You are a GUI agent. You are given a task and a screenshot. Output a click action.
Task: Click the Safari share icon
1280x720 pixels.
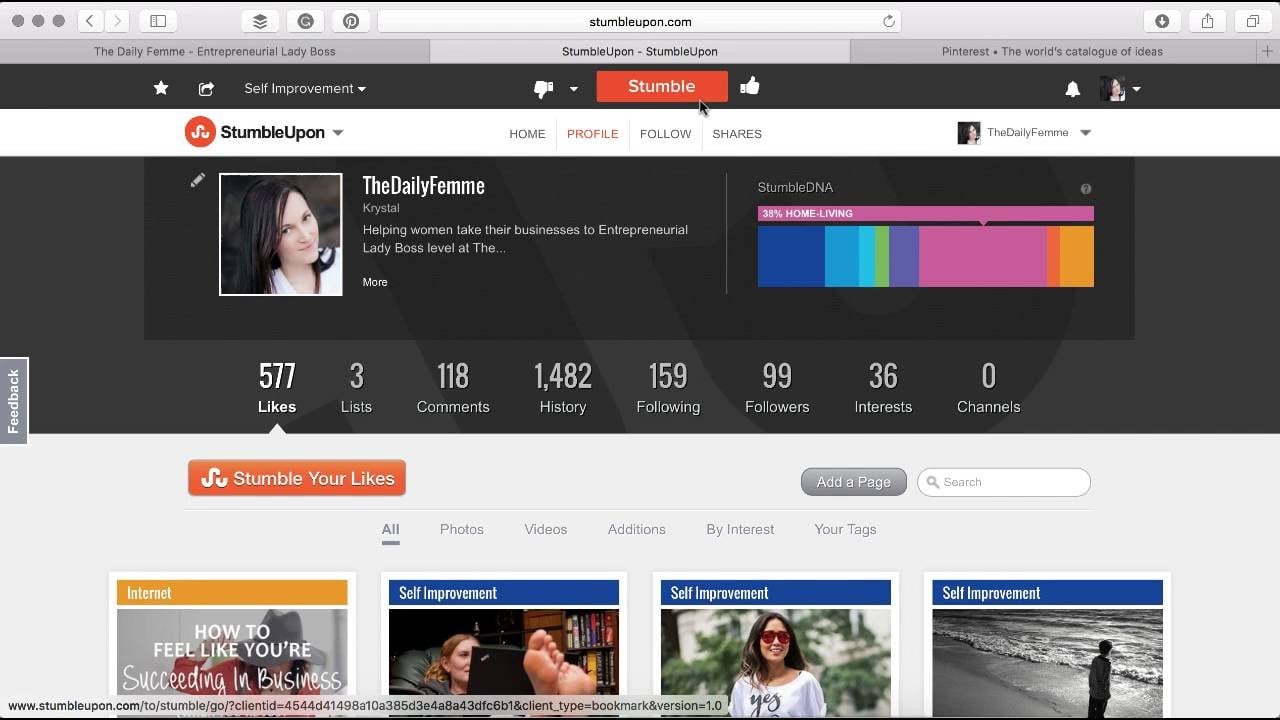click(x=1207, y=21)
